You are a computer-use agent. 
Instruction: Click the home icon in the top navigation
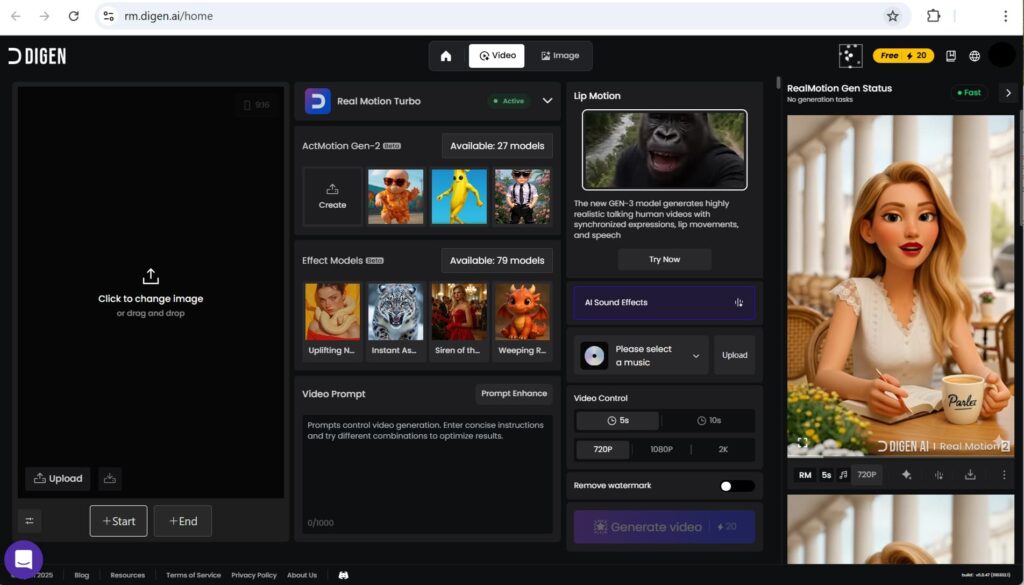pyautogui.click(x=446, y=56)
